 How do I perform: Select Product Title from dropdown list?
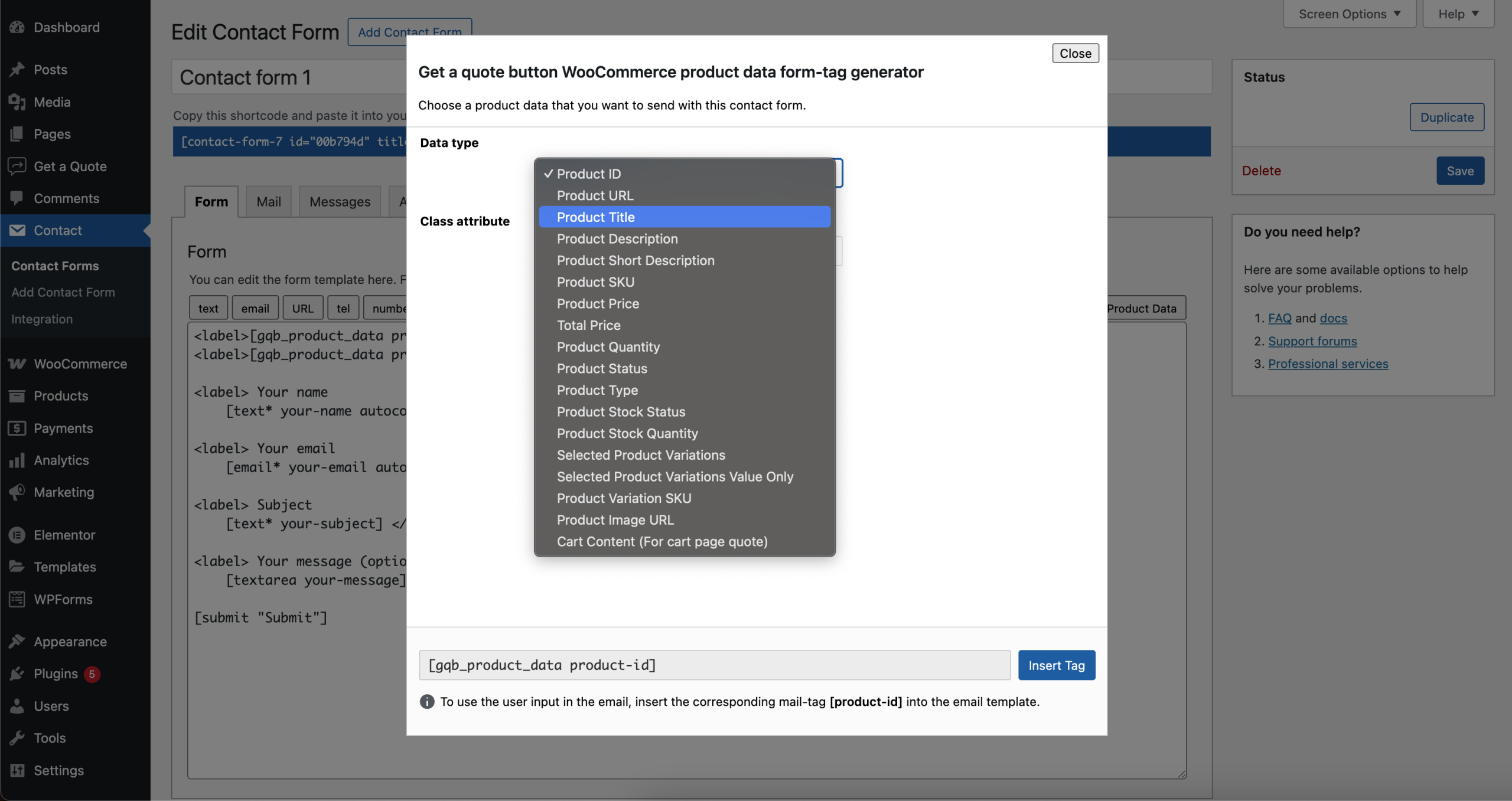pyautogui.click(x=595, y=217)
